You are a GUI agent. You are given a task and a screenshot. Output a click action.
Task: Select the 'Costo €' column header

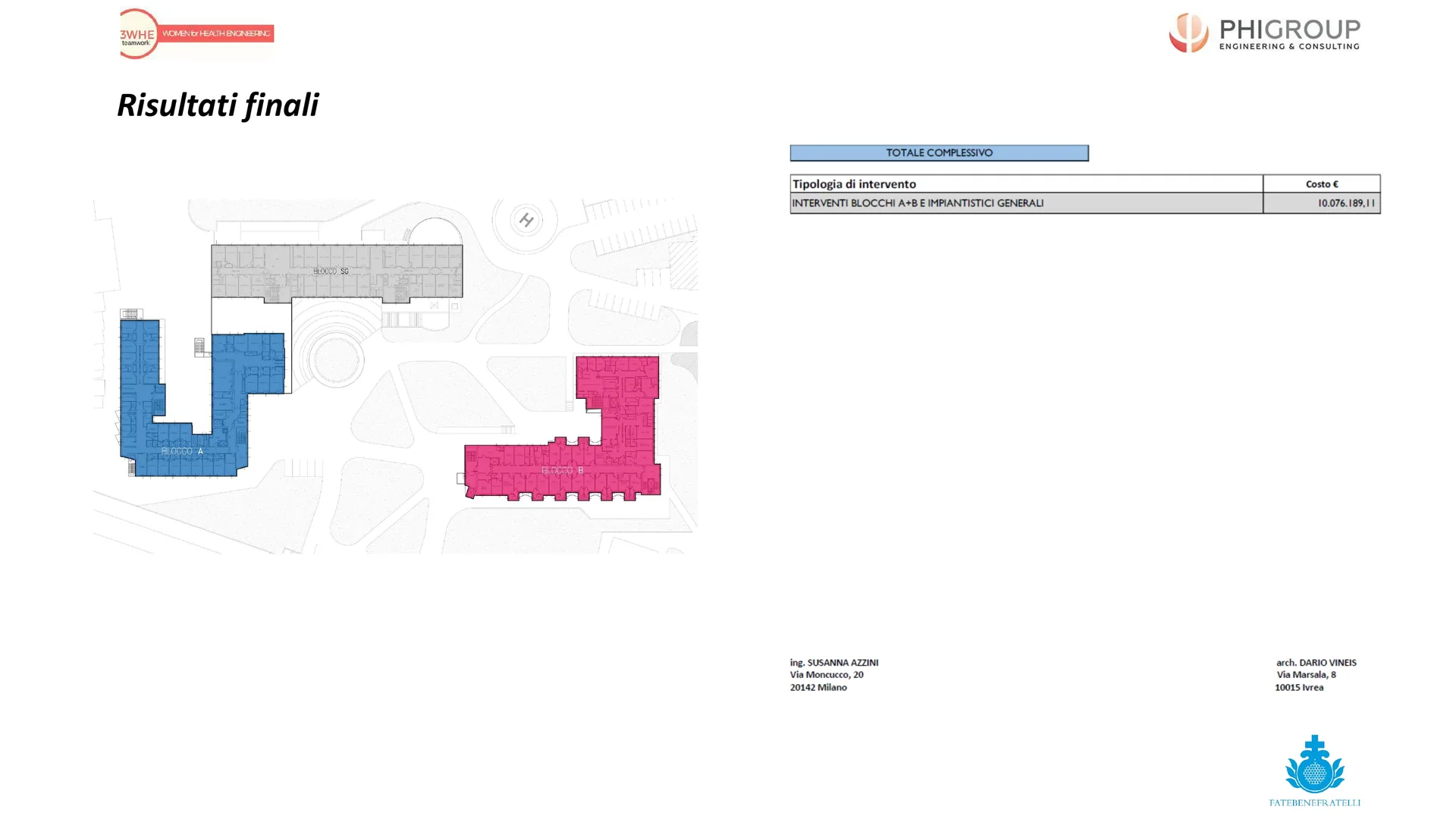1322,184
